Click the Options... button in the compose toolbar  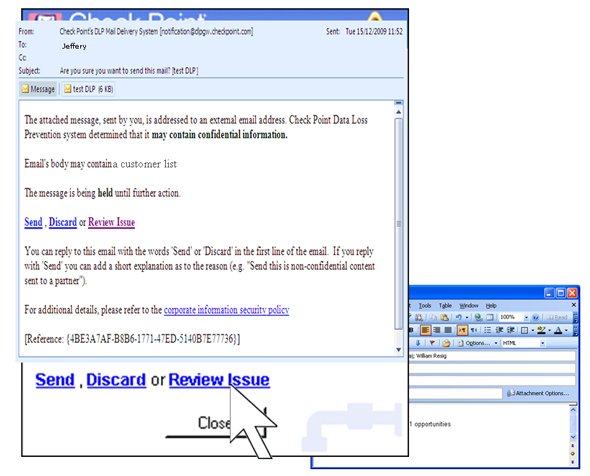click(x=475, y=343)
